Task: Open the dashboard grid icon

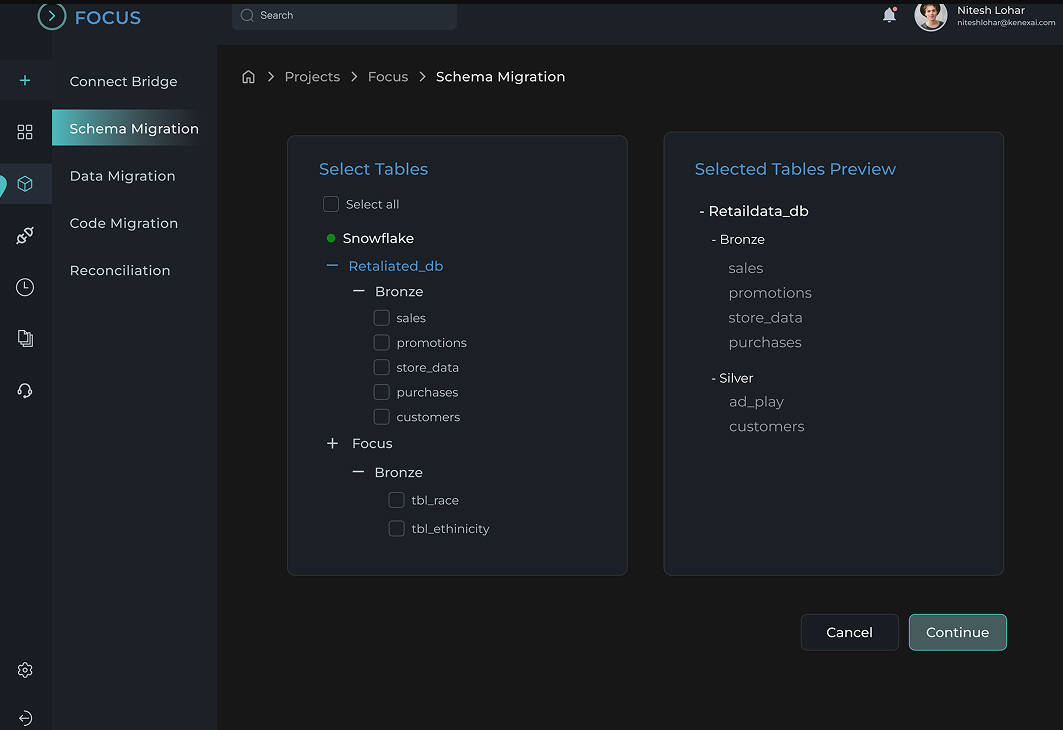Action: coord(25,131)
